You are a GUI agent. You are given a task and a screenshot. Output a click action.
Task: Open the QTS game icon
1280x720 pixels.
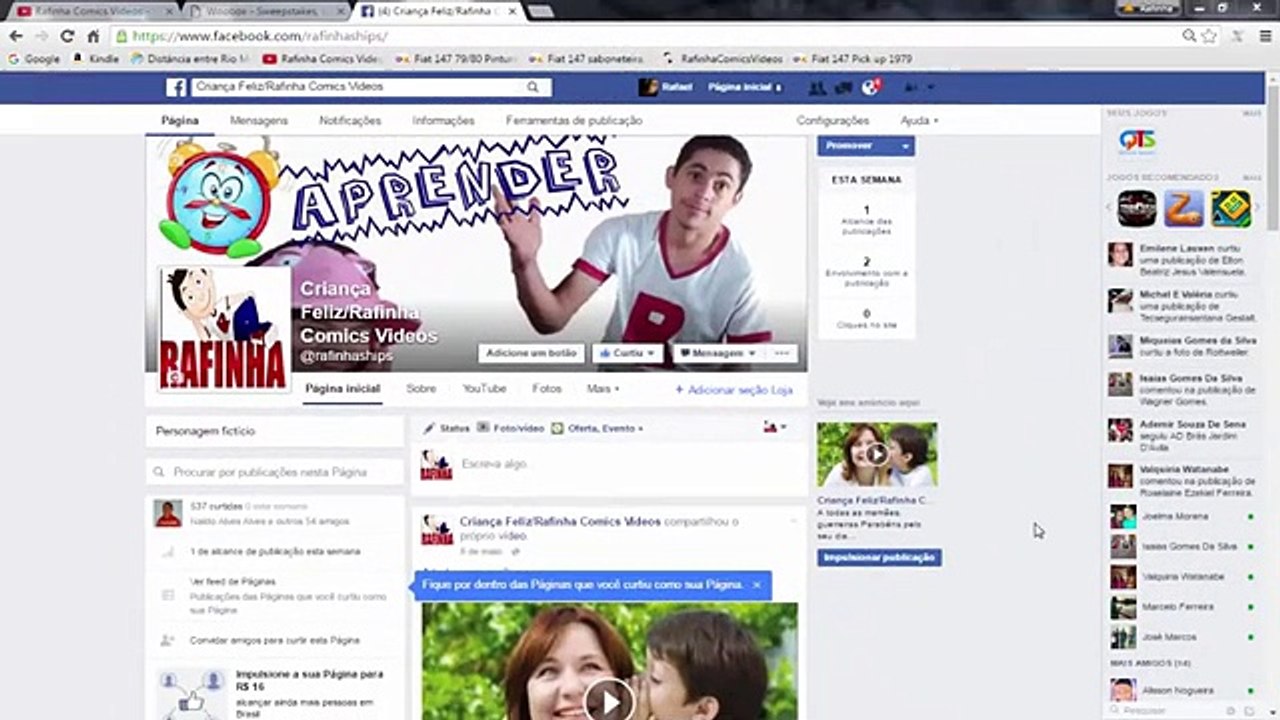(x=1137, y=142)
